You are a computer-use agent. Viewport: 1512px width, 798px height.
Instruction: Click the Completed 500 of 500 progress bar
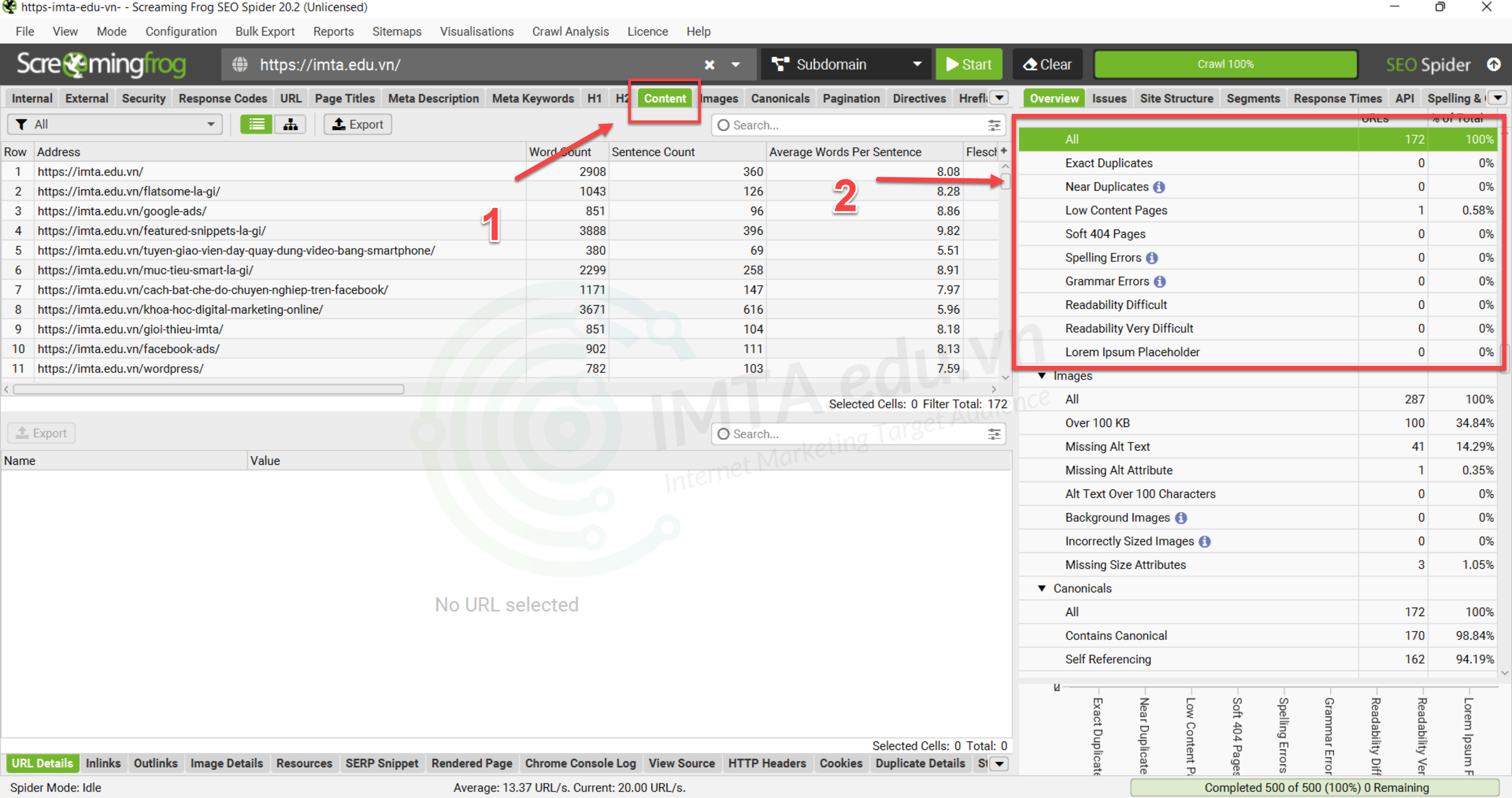point(1316,787)
